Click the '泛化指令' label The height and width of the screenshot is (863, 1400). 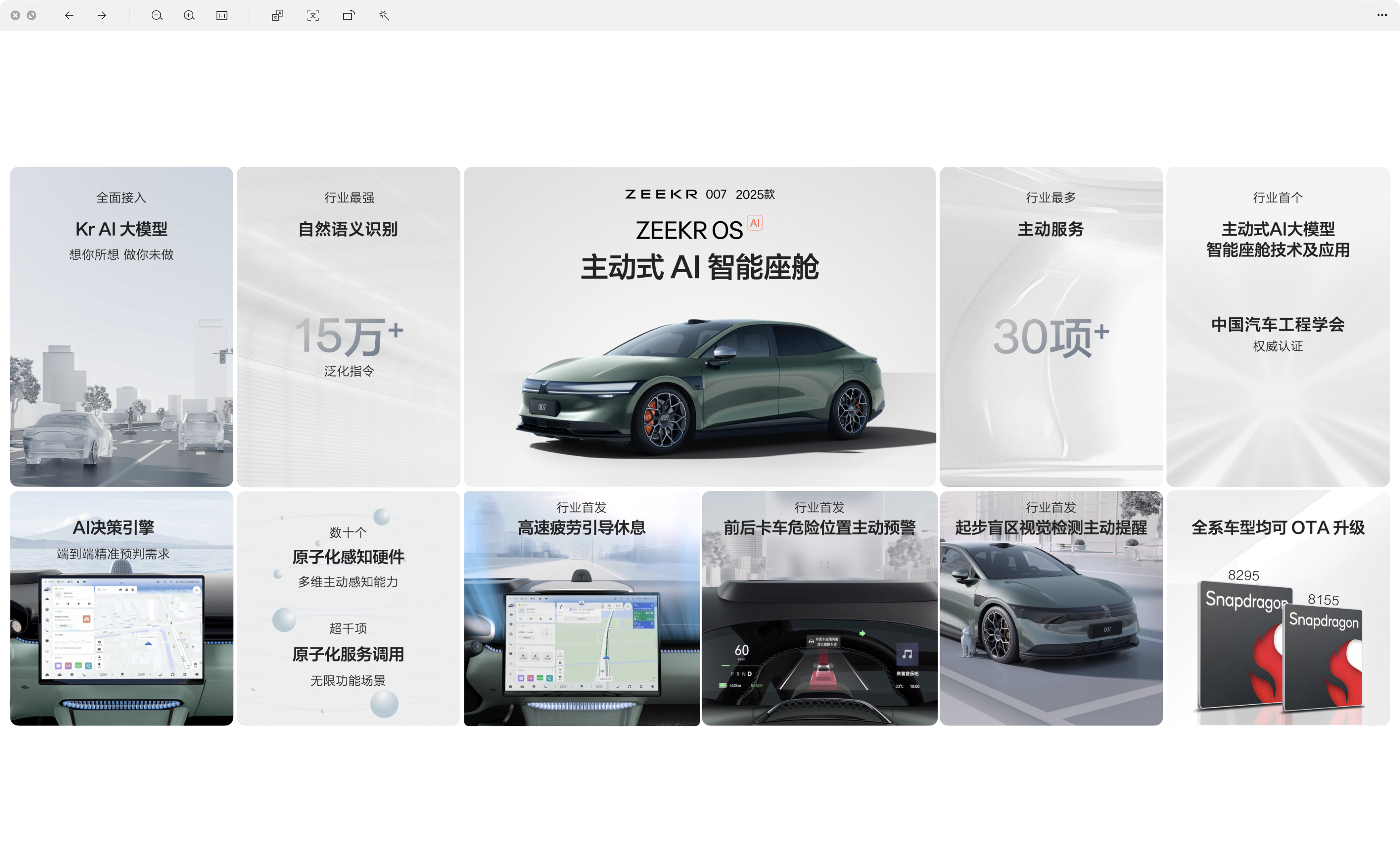click(349, 372)
